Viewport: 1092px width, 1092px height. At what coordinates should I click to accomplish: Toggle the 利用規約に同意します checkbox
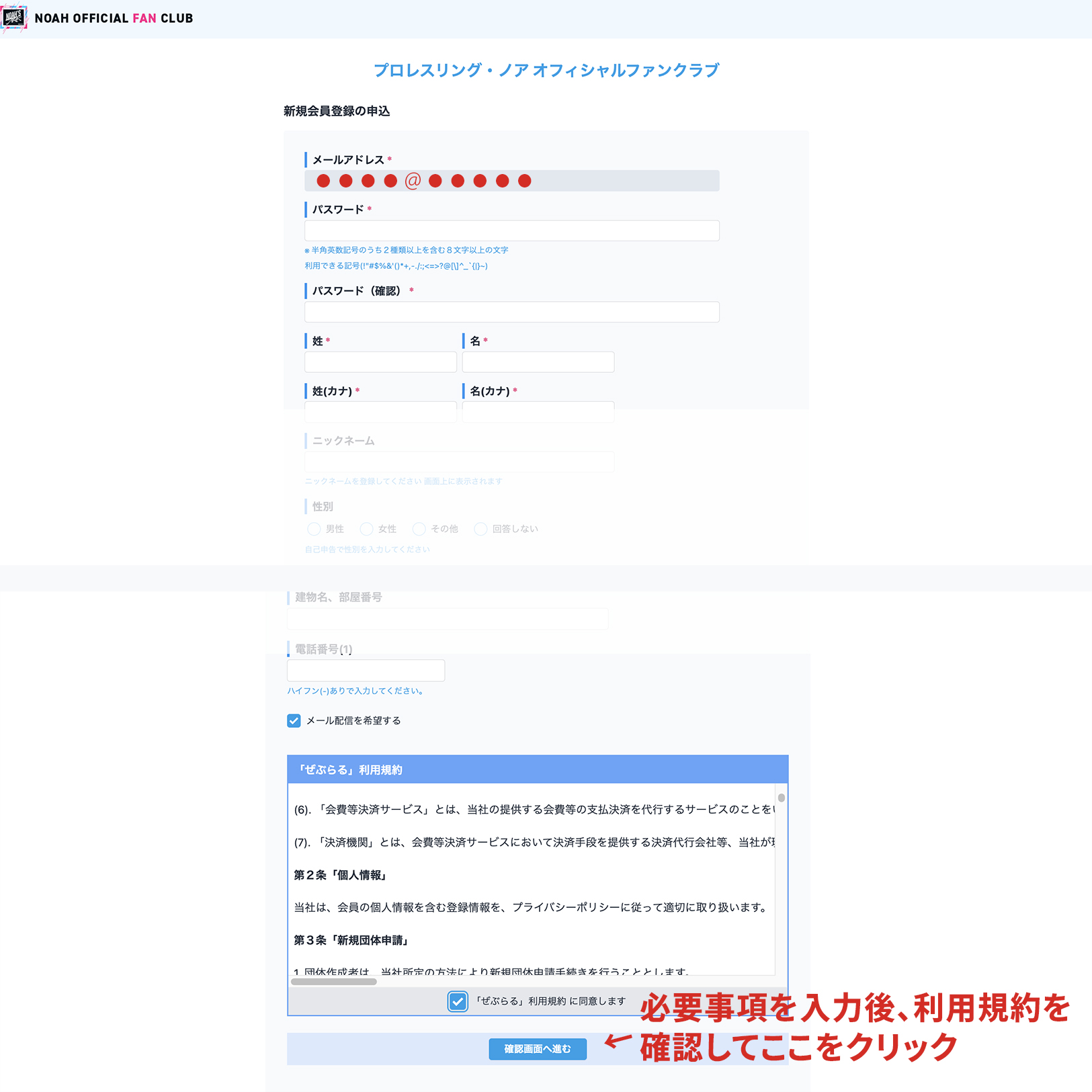[x=458, y=1001]
